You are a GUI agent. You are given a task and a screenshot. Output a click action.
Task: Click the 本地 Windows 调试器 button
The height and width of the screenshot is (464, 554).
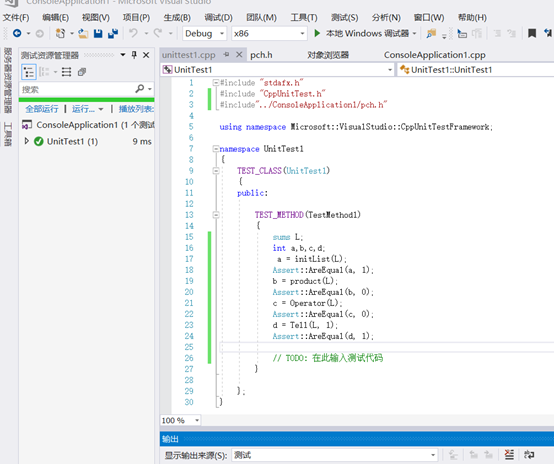tap(367, 33)
